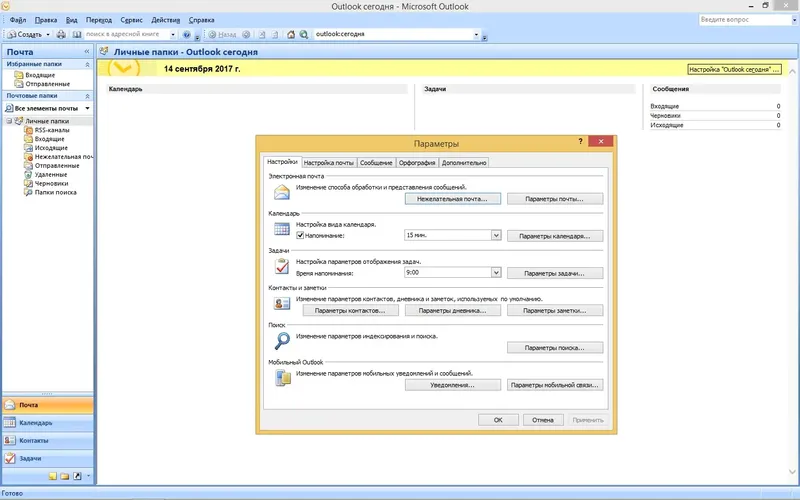Click the Создать new item button
The height and width of the screenshot is (500, 800).
point(24,34)
